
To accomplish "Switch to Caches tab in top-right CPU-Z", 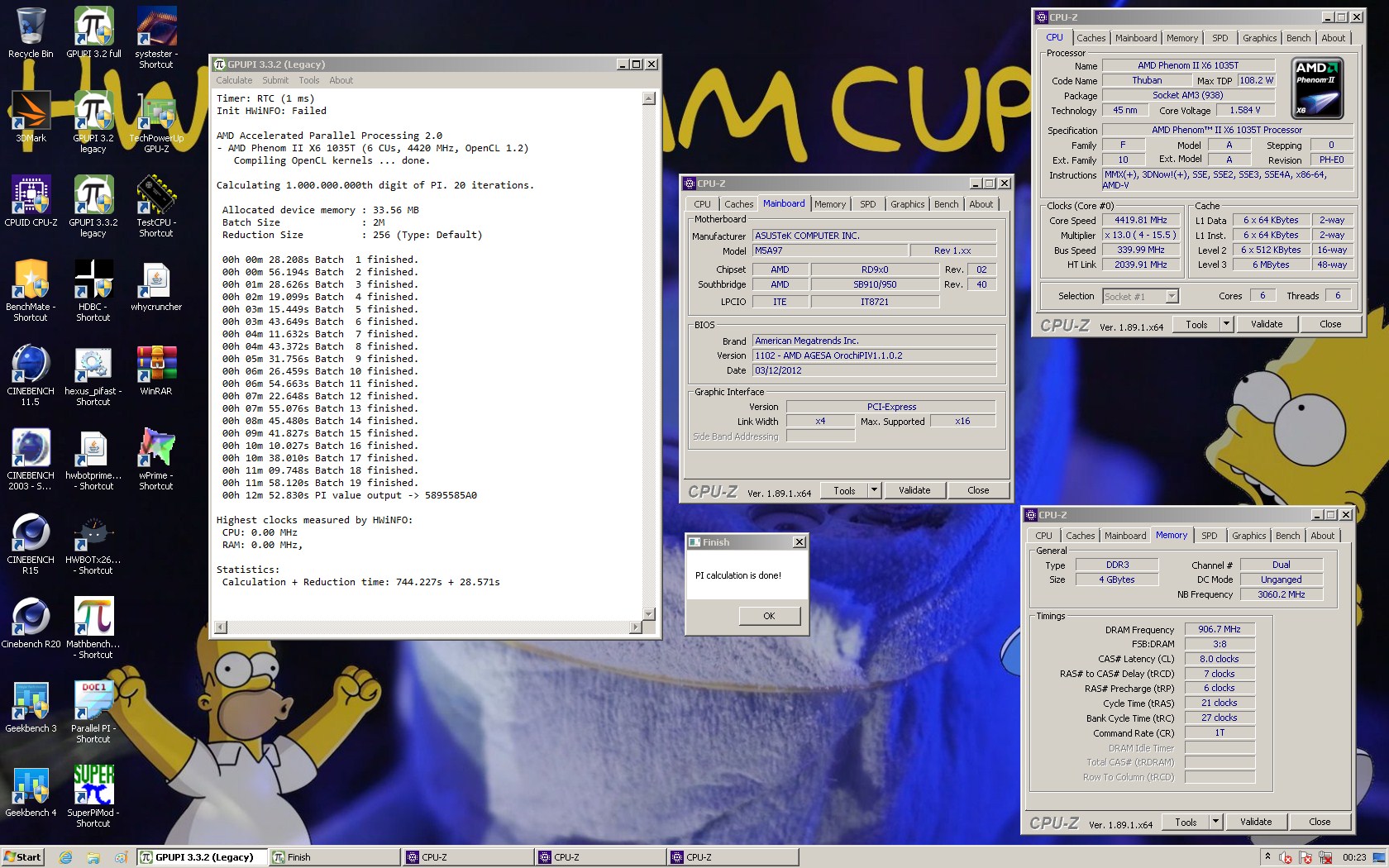I will coord(1091,38).
